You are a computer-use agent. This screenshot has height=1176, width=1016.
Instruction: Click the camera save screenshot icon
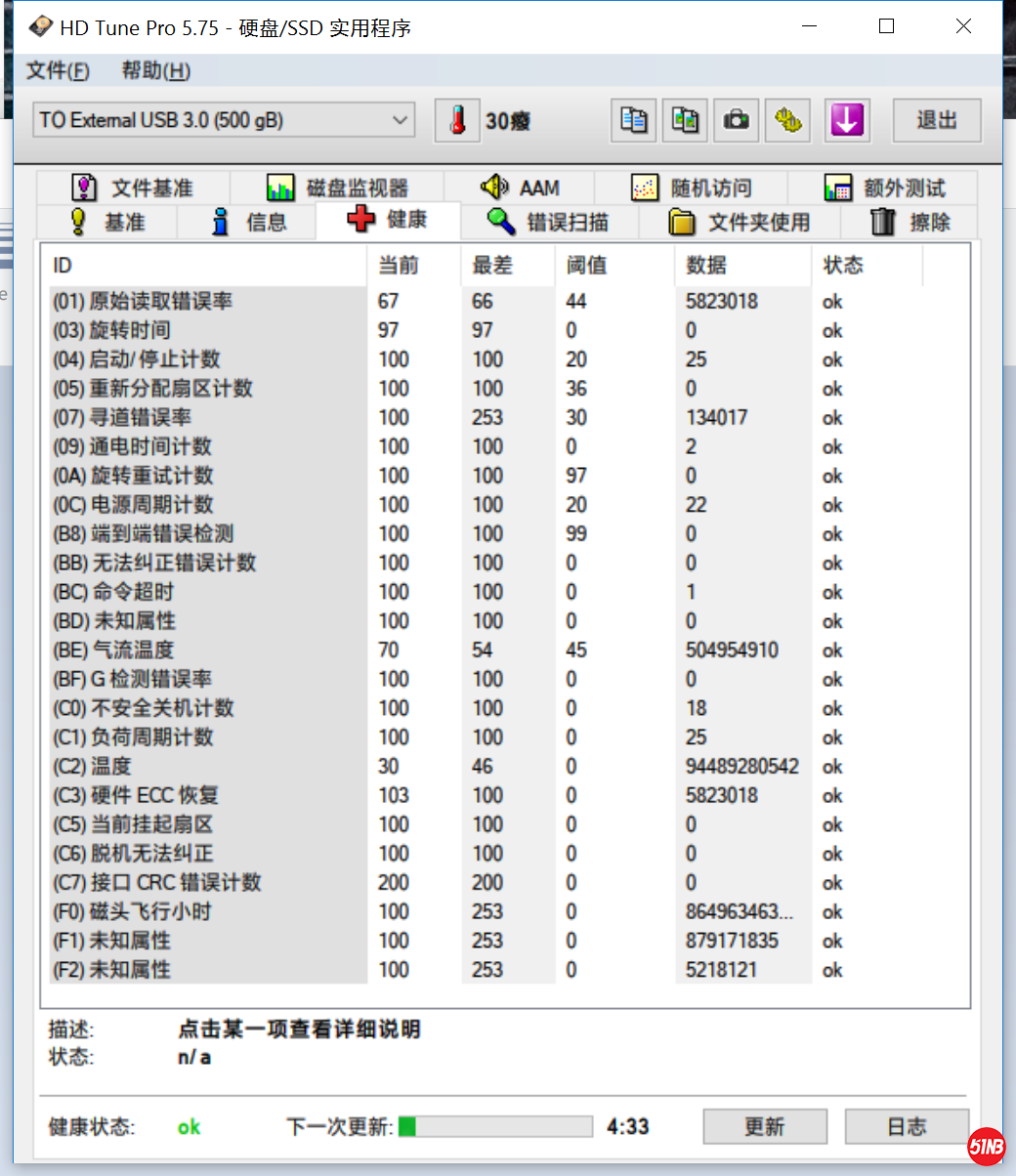736,121
